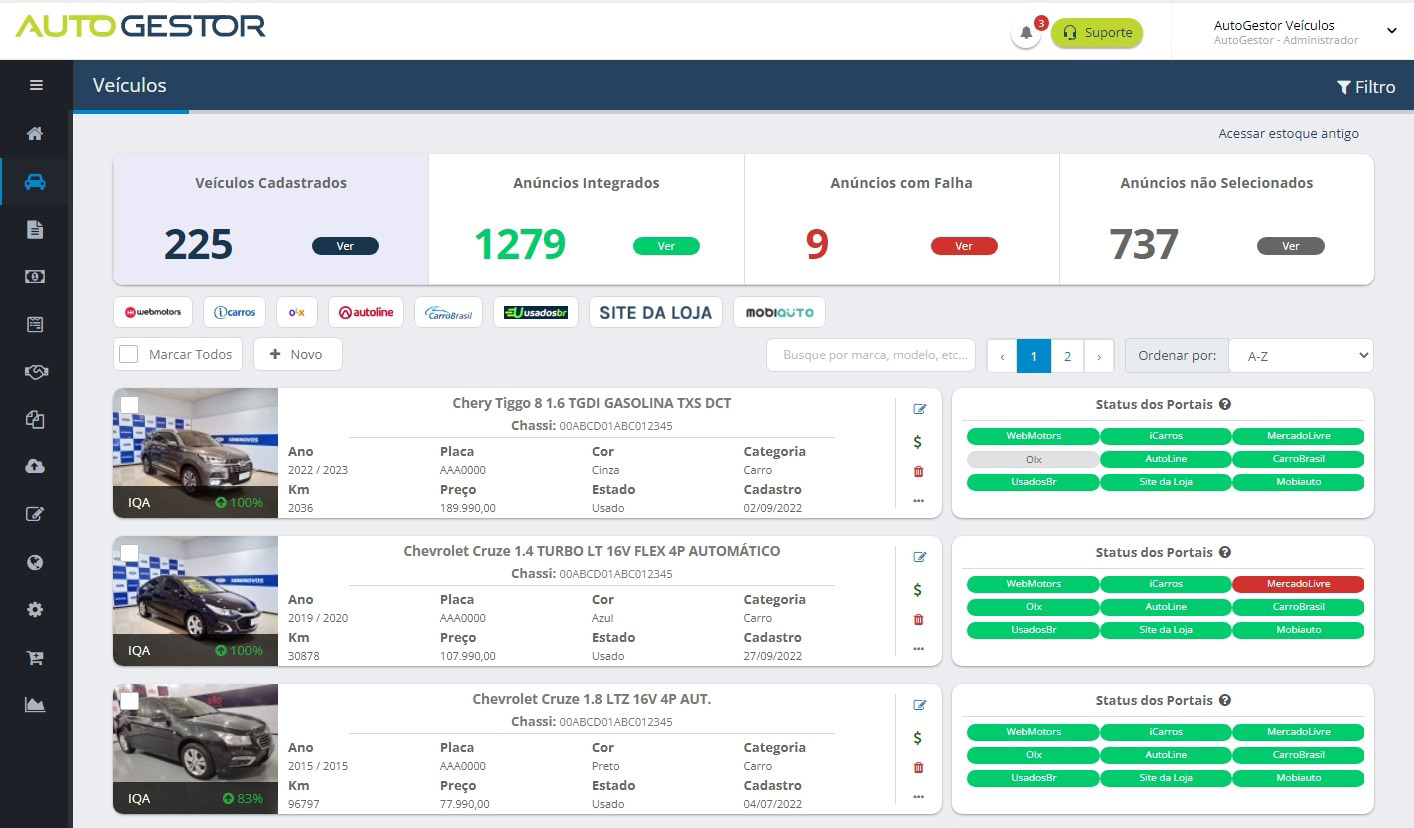Go to previous page arrow in pagination
This screenshot has height=828, width=1414.
click(1002, 355)
